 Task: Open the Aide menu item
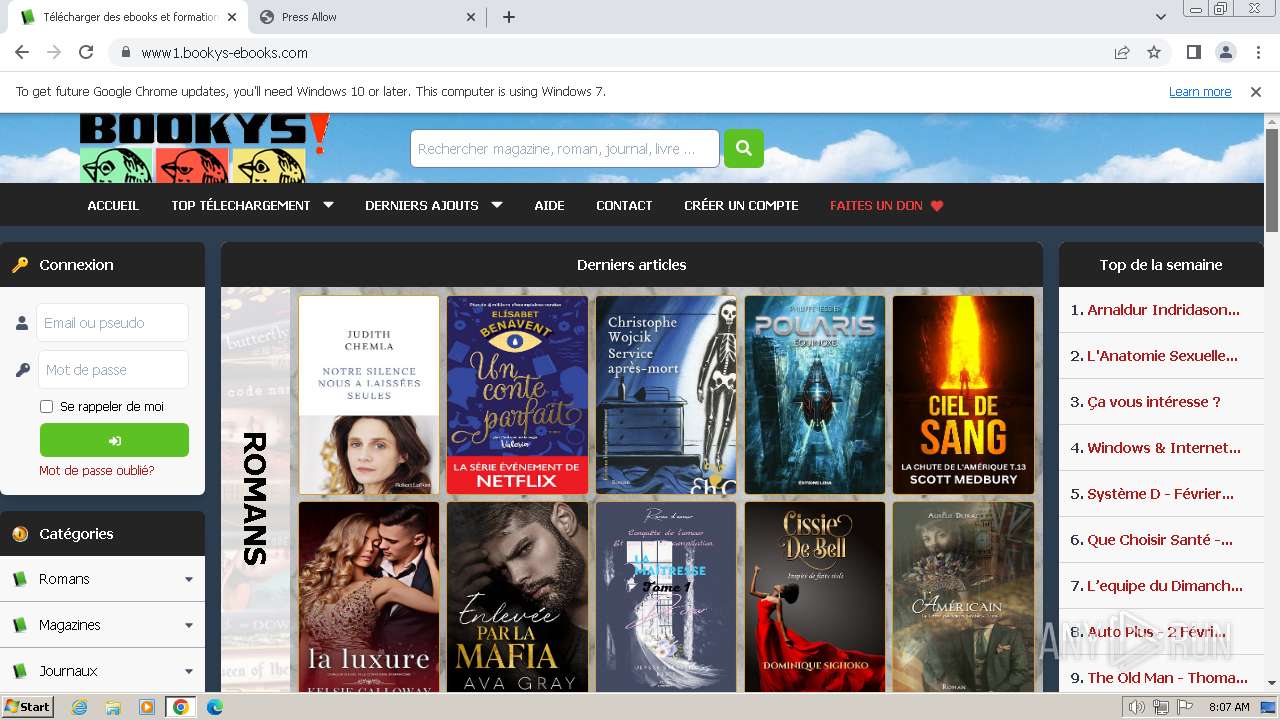click(549, 205)
